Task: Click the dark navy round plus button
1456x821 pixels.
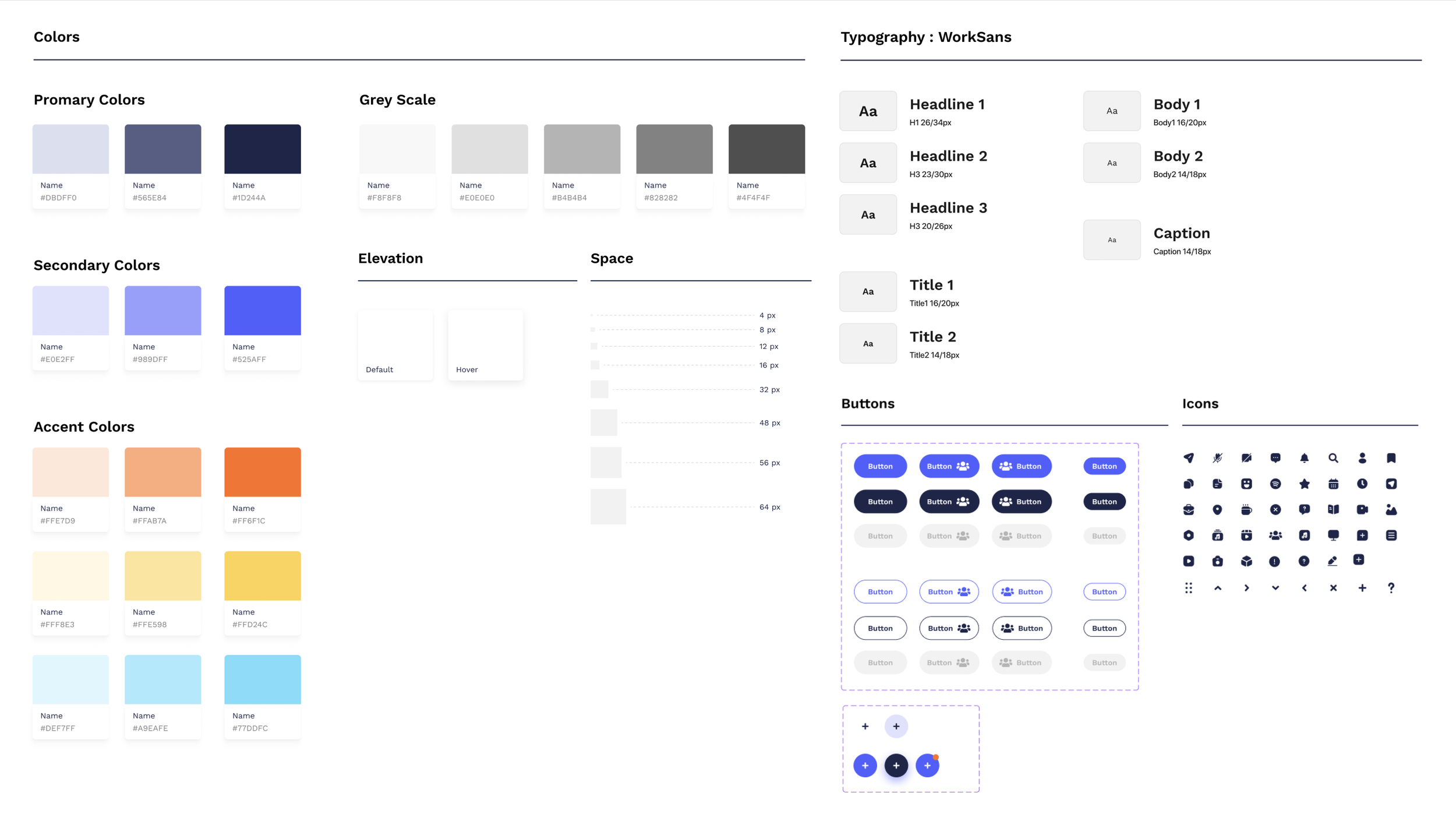Action: [x=896, y=766]
